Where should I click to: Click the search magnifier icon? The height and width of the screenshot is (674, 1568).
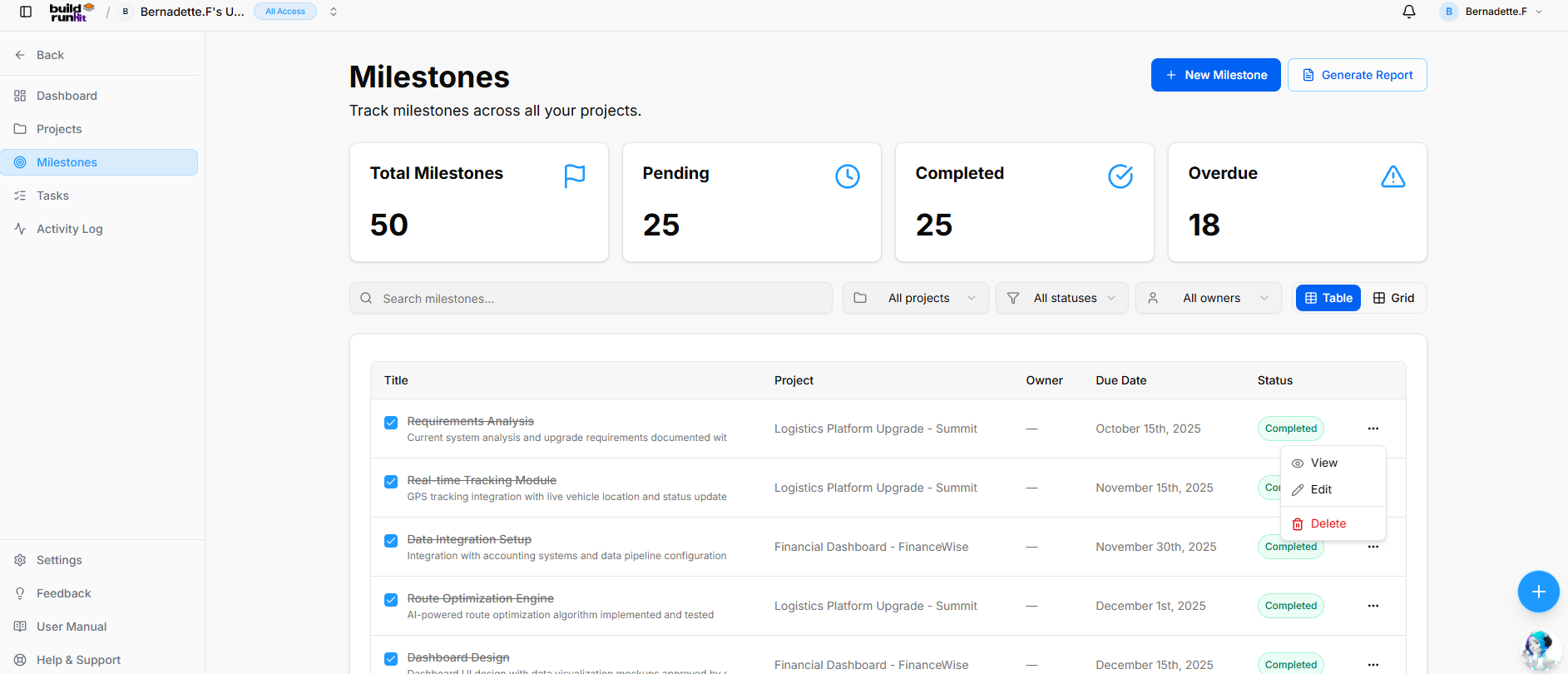click(366, 298)
